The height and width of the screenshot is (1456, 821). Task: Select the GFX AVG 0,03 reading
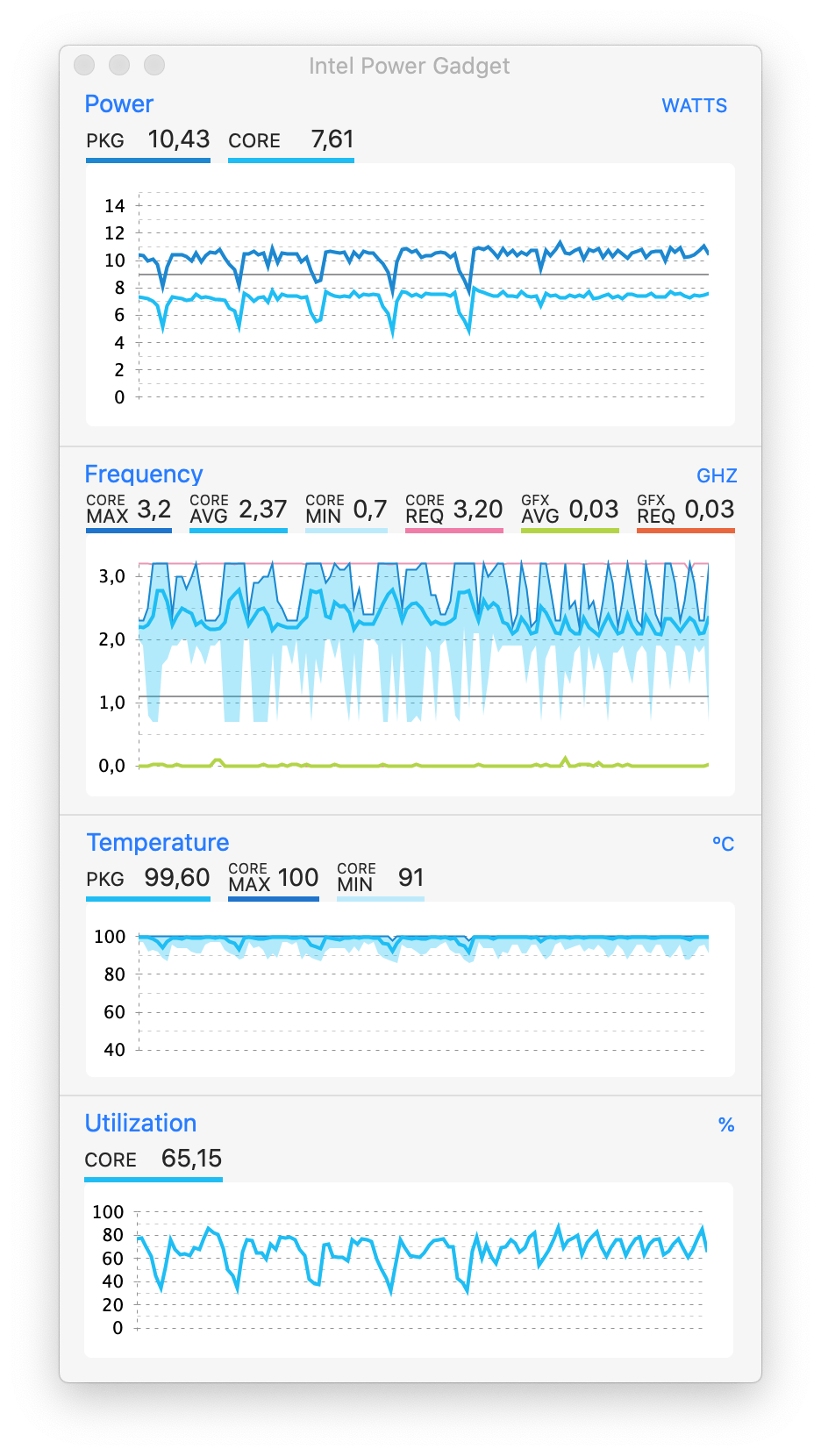coord(594,510)
